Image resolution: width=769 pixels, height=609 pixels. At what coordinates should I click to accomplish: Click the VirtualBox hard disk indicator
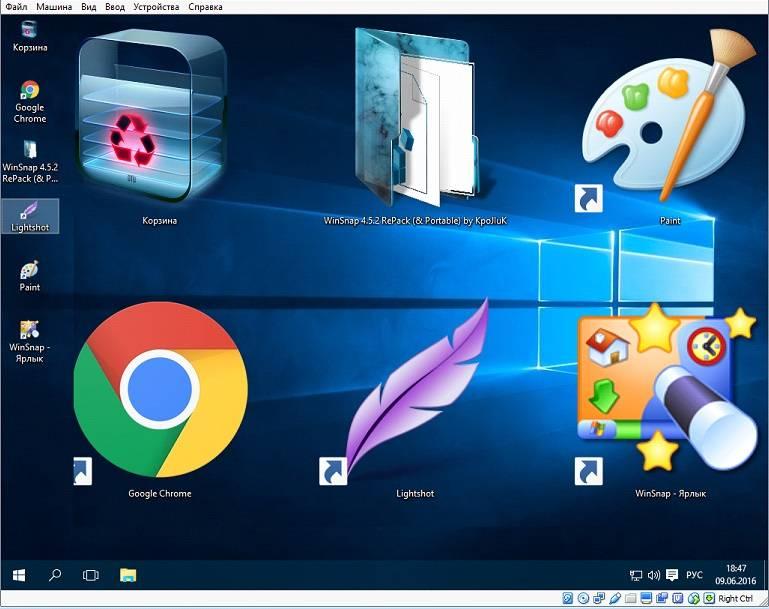568,598
